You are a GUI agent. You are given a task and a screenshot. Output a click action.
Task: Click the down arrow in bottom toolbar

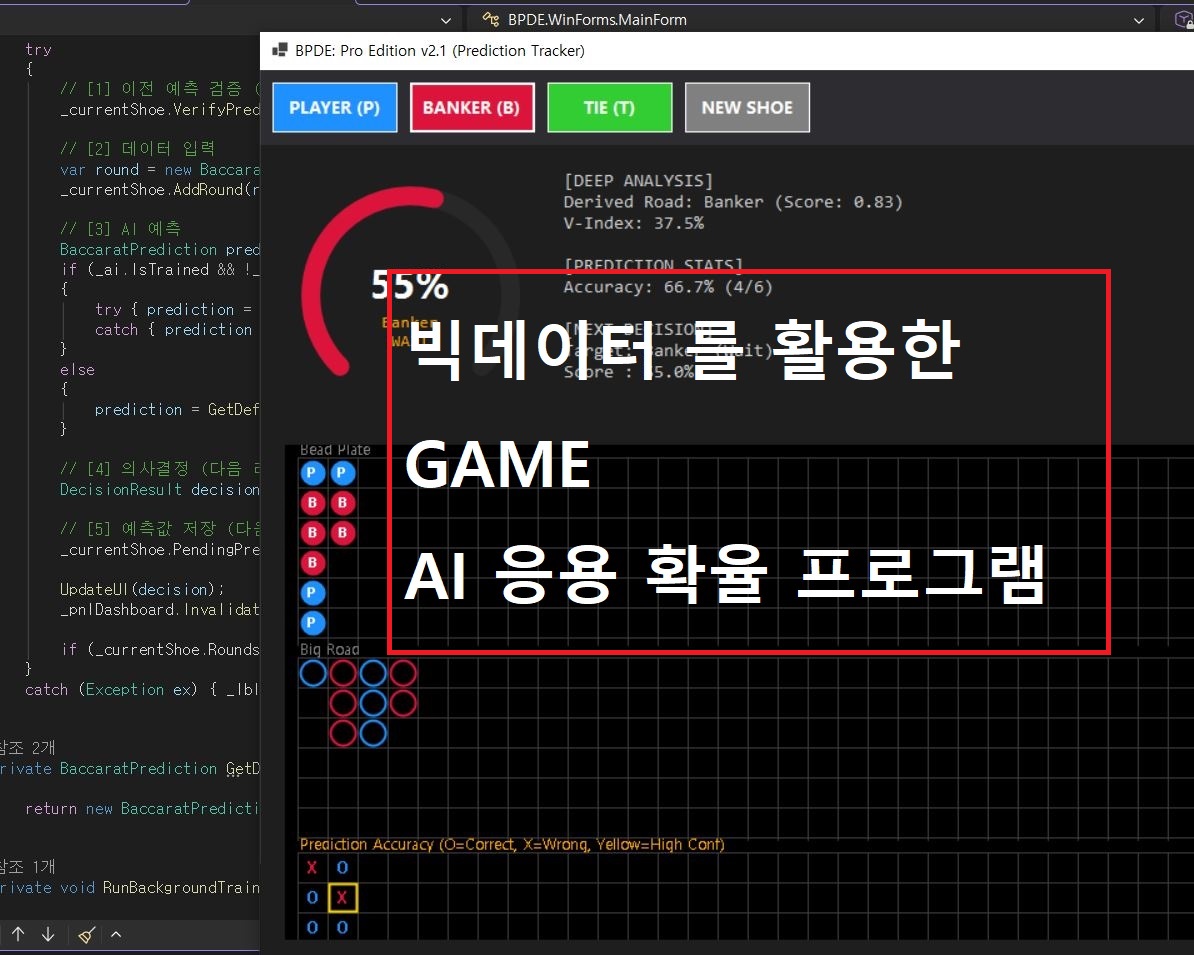click(x=48, y=935)
